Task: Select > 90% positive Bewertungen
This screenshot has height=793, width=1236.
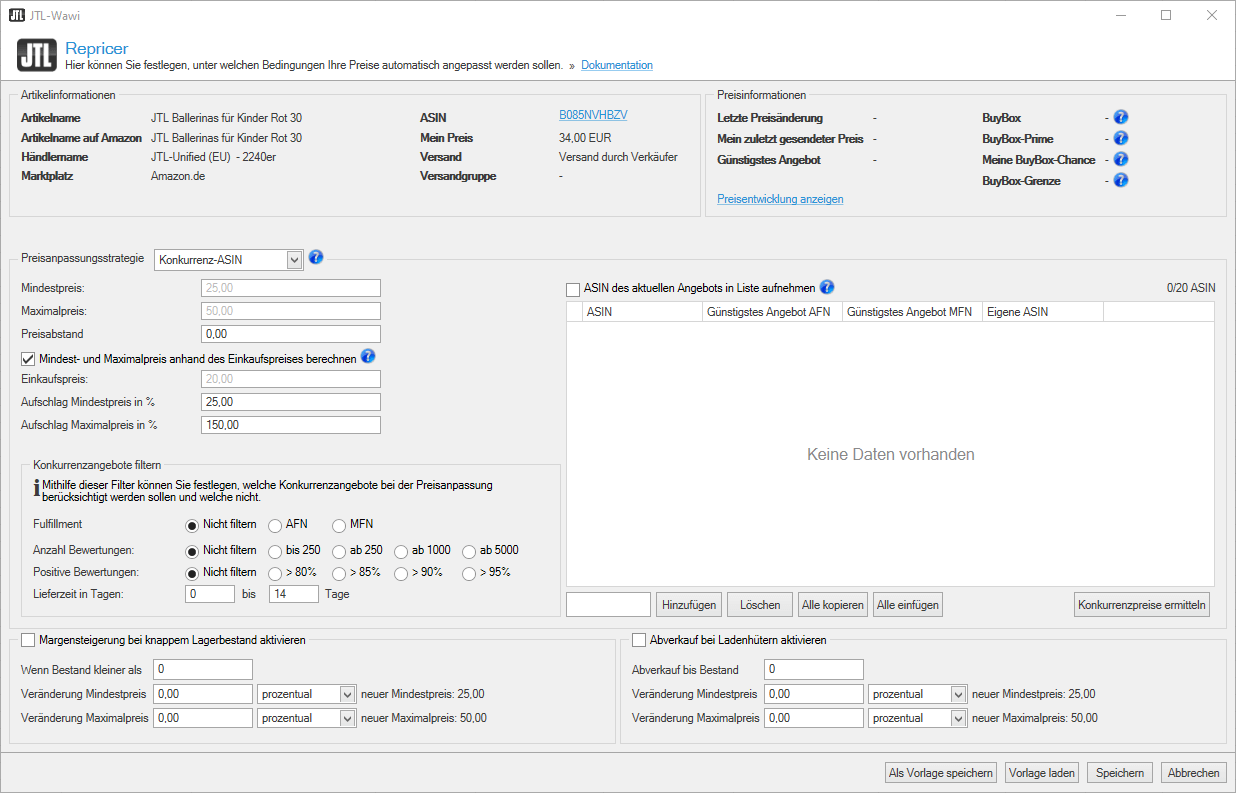Action: 401,573
